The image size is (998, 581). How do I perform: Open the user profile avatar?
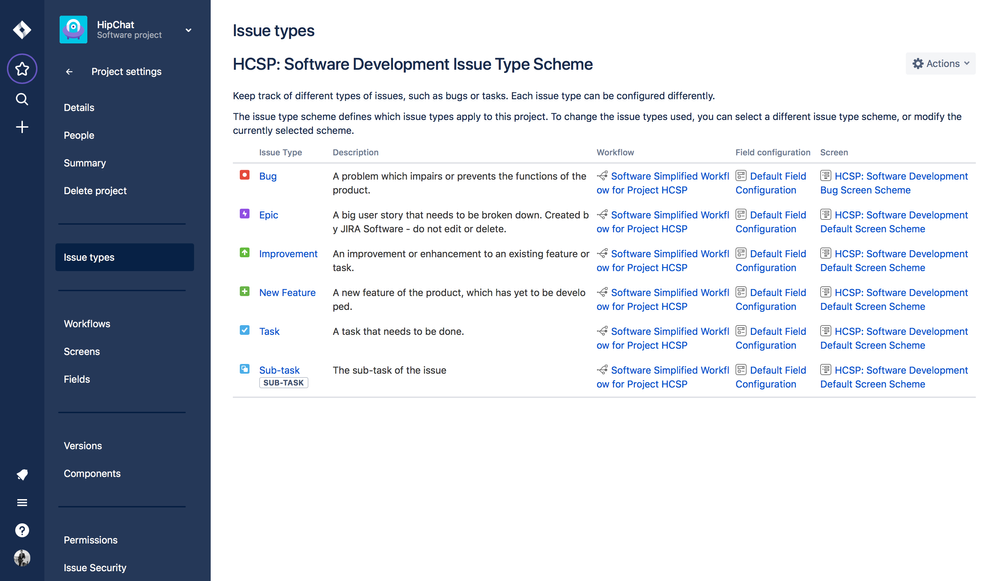22,558
